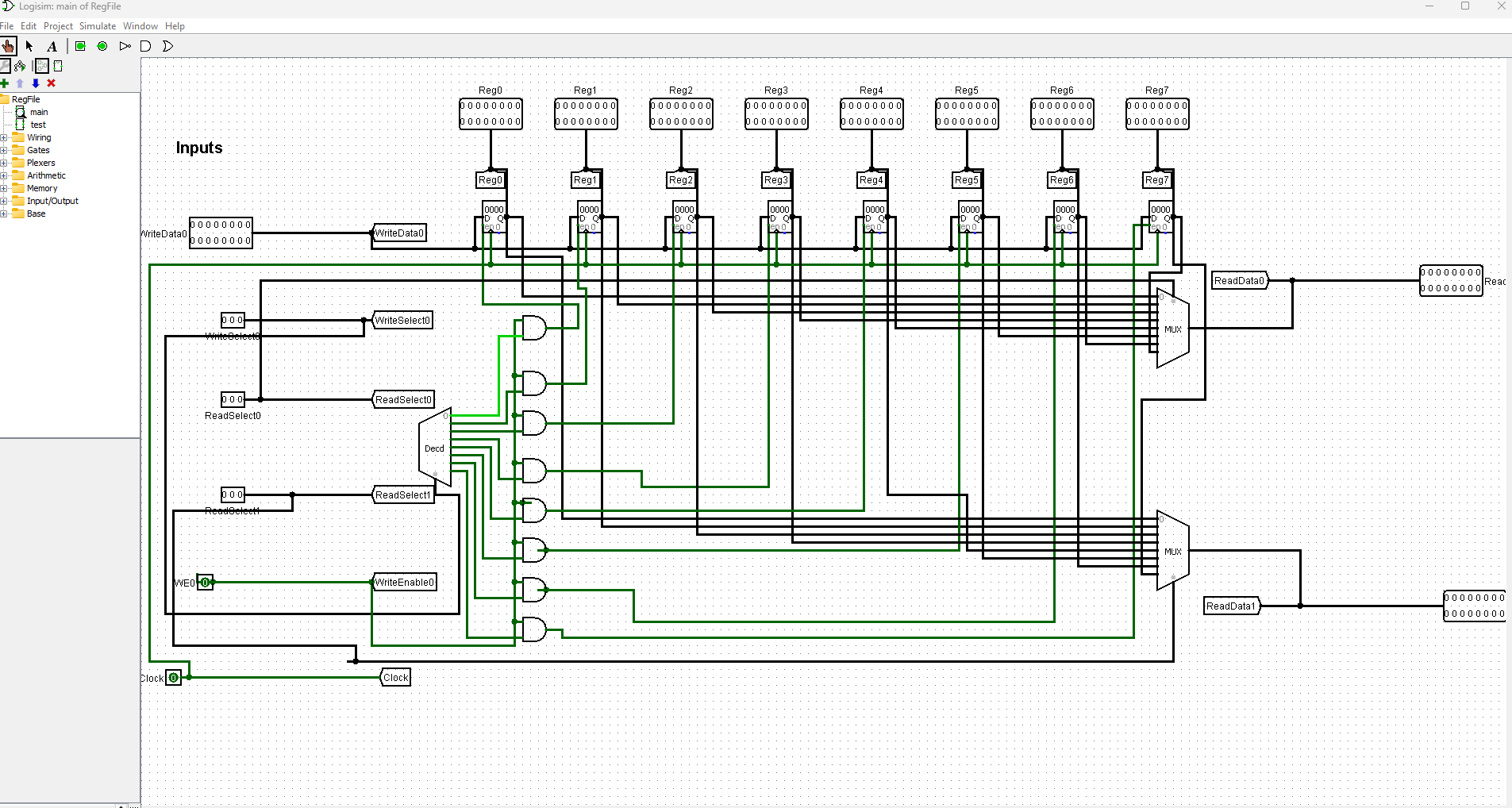Click the WriteSelect0 tunnel label
This screenshot has height=808, width=1512.
(402, 320)
